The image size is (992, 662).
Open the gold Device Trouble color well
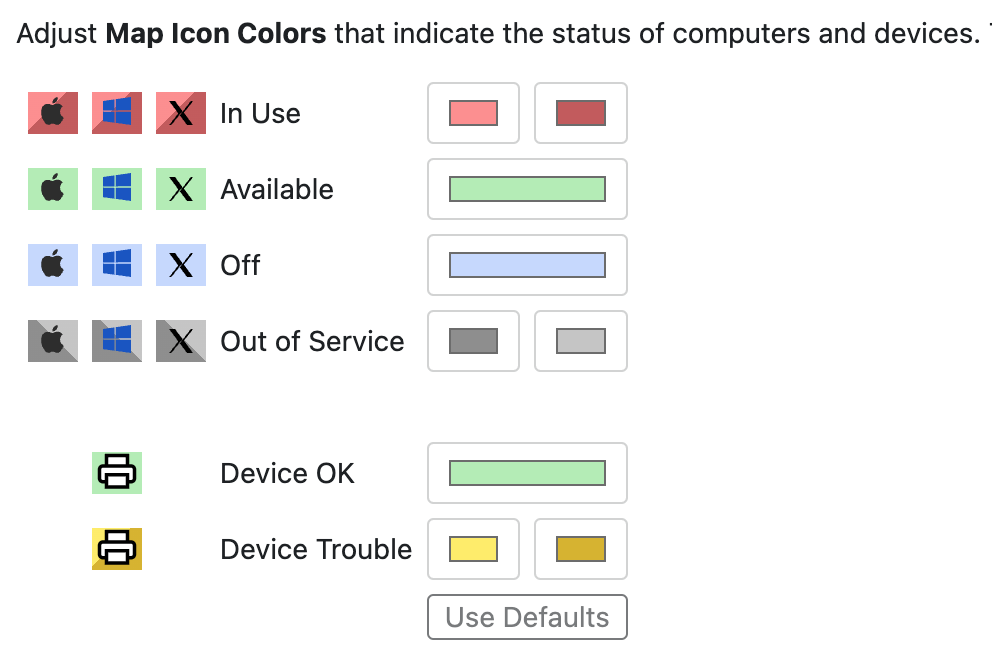tap(581, 549)
